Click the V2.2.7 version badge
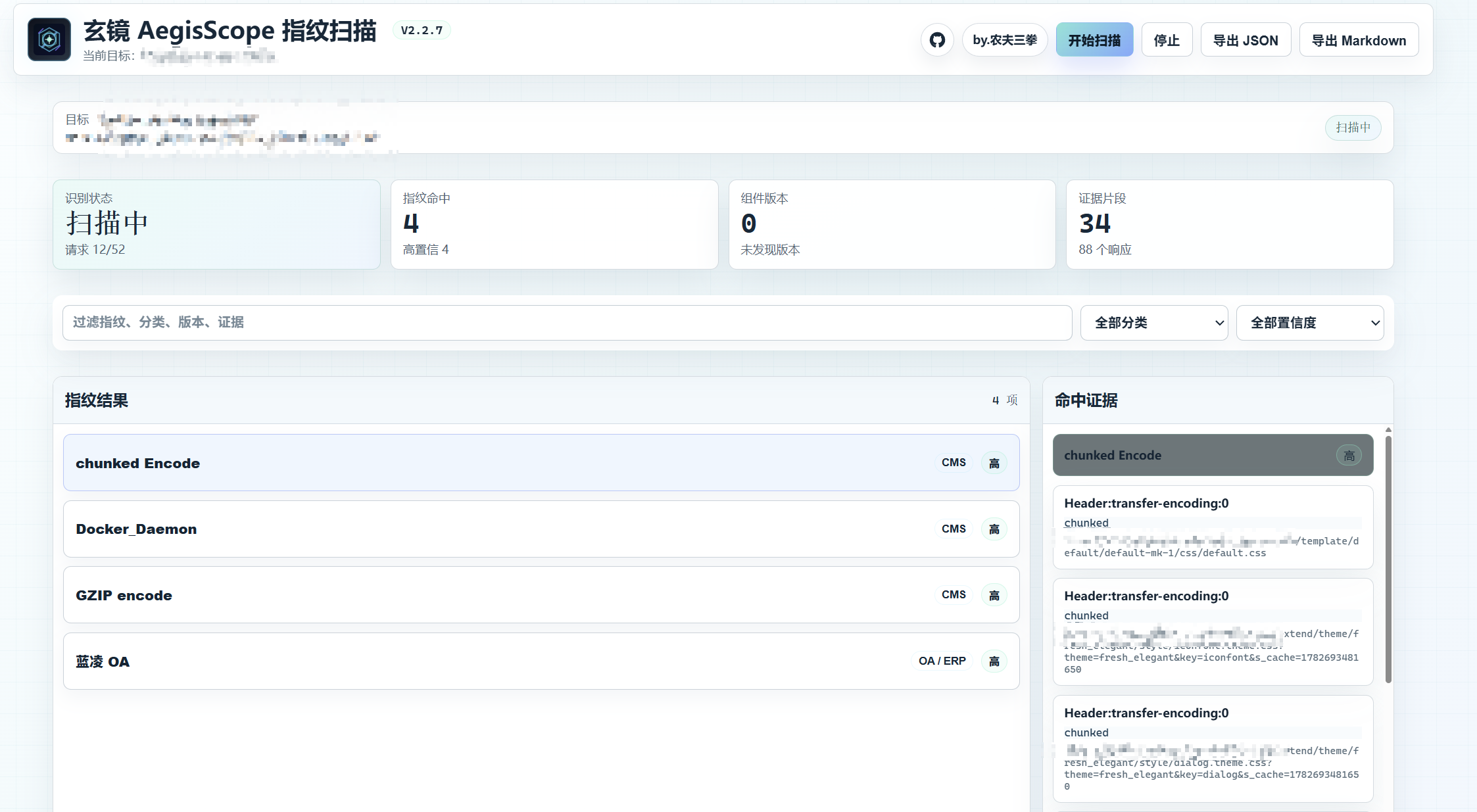 coord(422,30)
